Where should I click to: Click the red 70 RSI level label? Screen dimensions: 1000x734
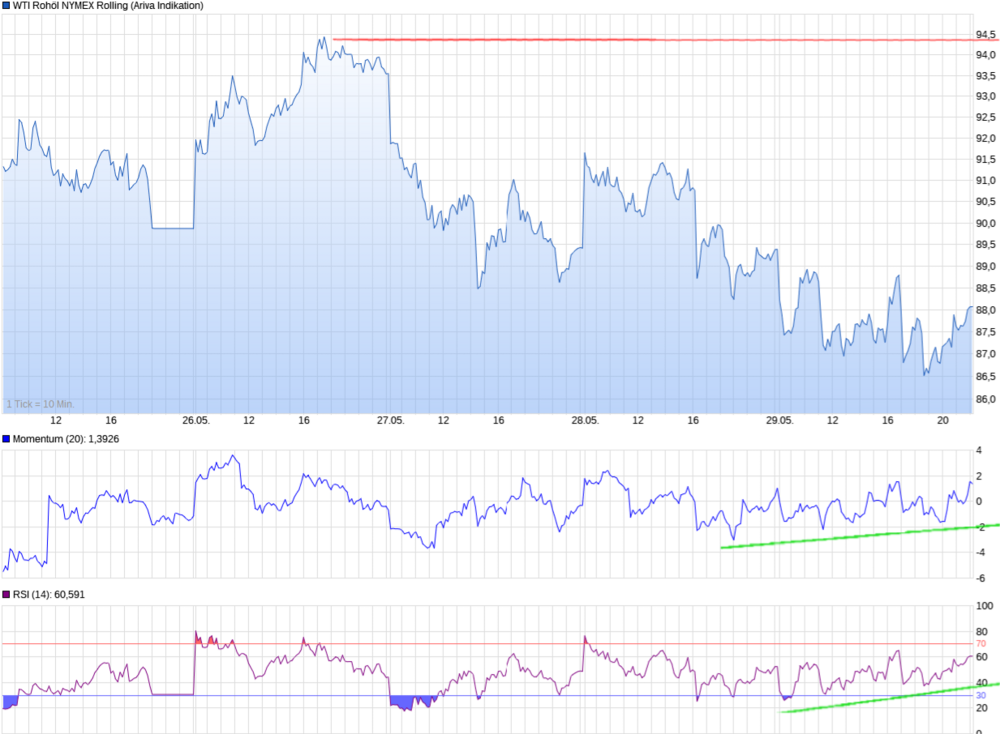pyautogui.click(x=981, y=643)
